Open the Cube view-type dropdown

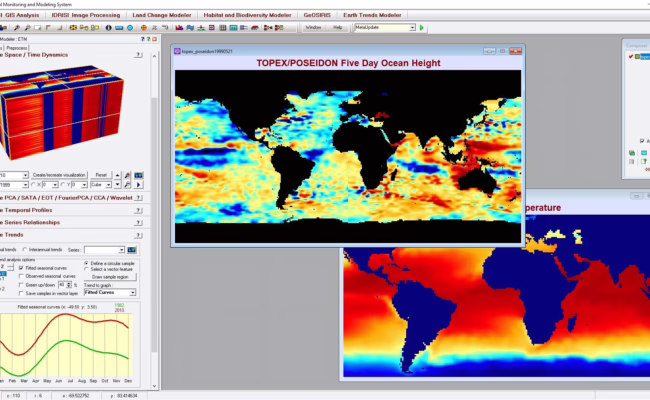point(108,184)
